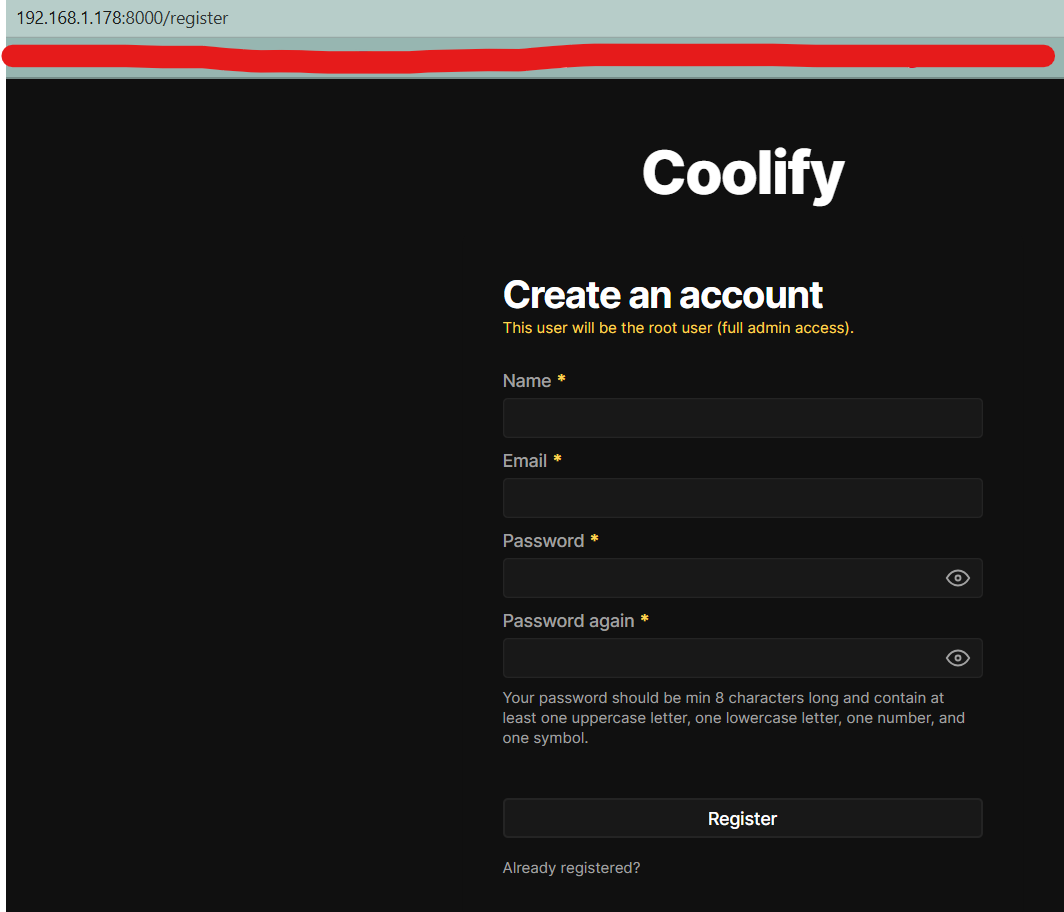The image size is (1064, 912).
Task: Open the Already registered? link
Action: point(571,868)
